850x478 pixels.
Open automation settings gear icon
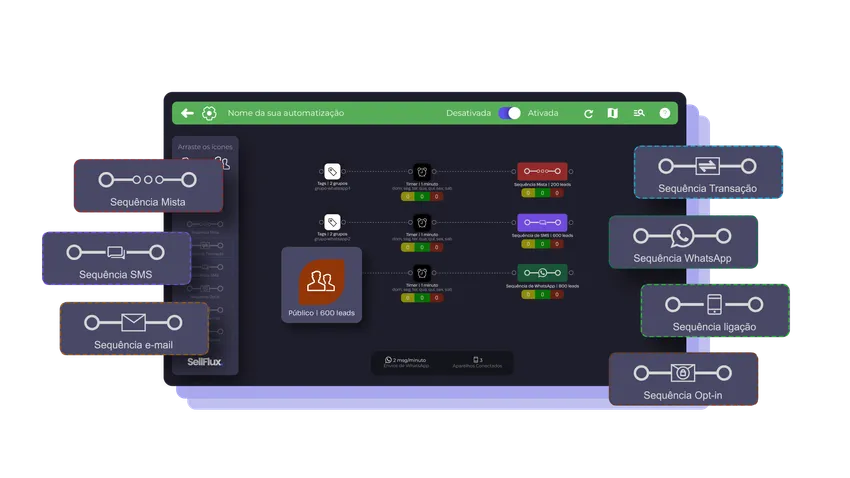pyautogui.click(x=209, y=113)
